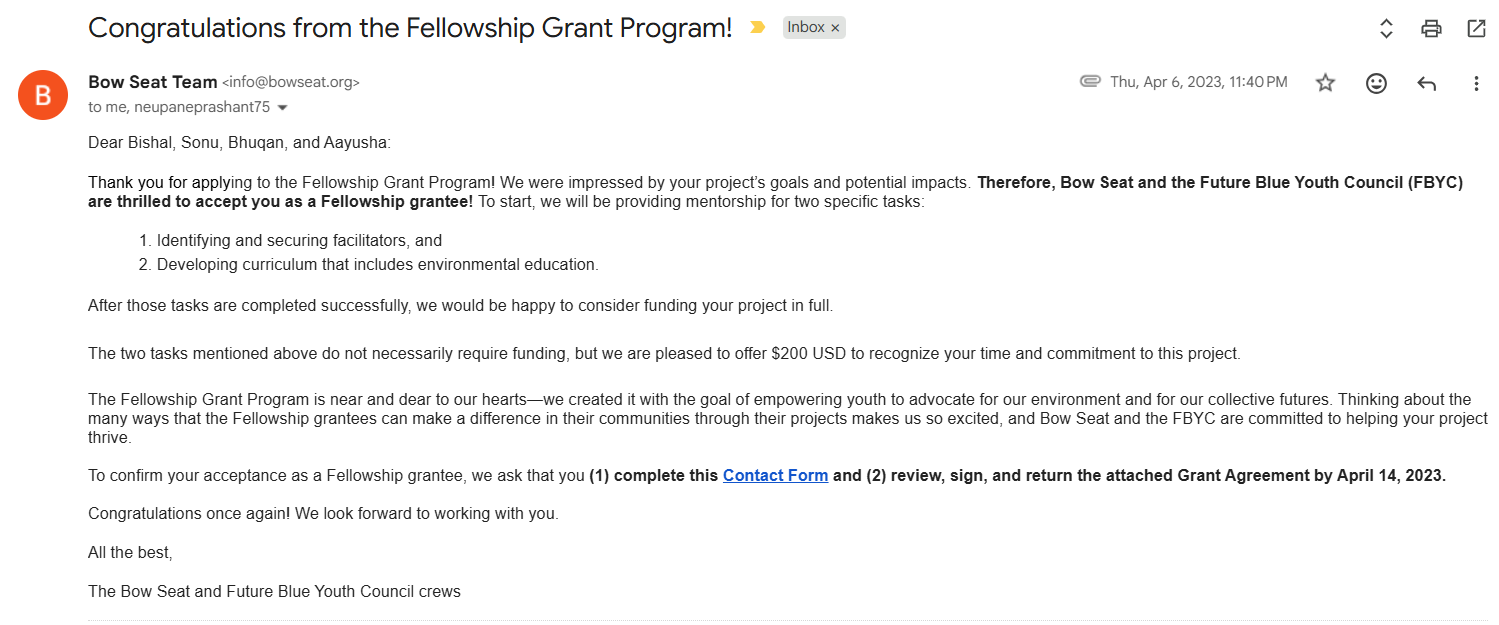Reply using the arrow icon
Viewport: 1499px width, 625px height.
(1427, 83)
